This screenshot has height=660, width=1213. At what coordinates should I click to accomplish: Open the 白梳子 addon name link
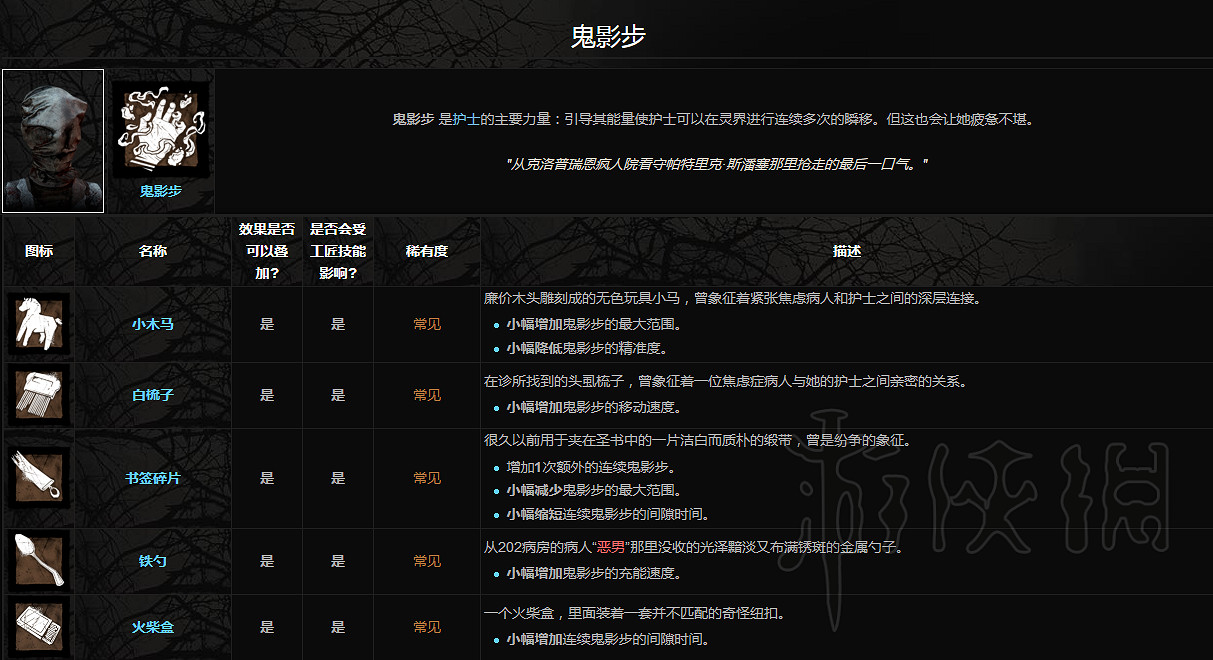coord(153,394)
